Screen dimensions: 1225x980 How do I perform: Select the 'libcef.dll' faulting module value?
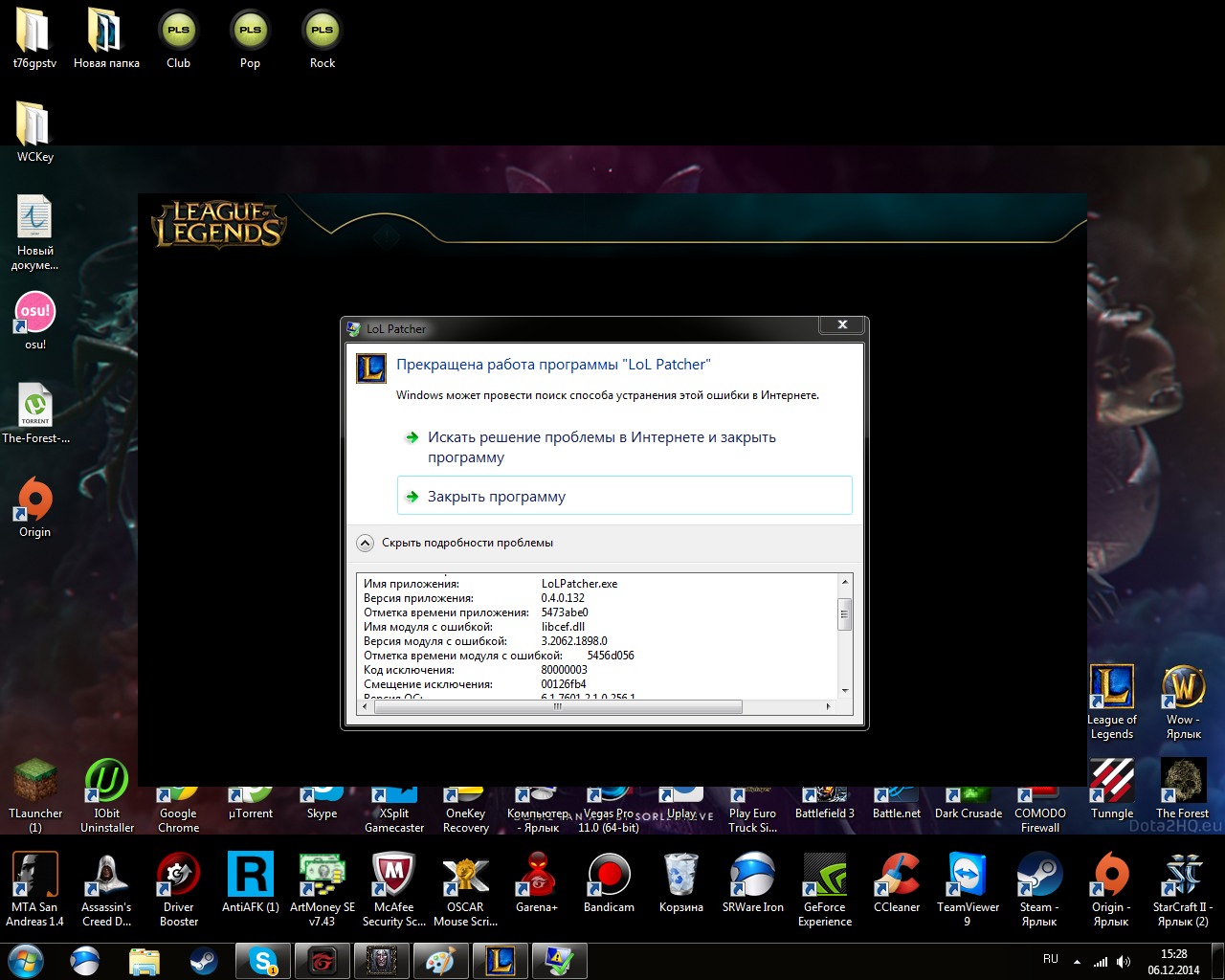click(563, 627)
